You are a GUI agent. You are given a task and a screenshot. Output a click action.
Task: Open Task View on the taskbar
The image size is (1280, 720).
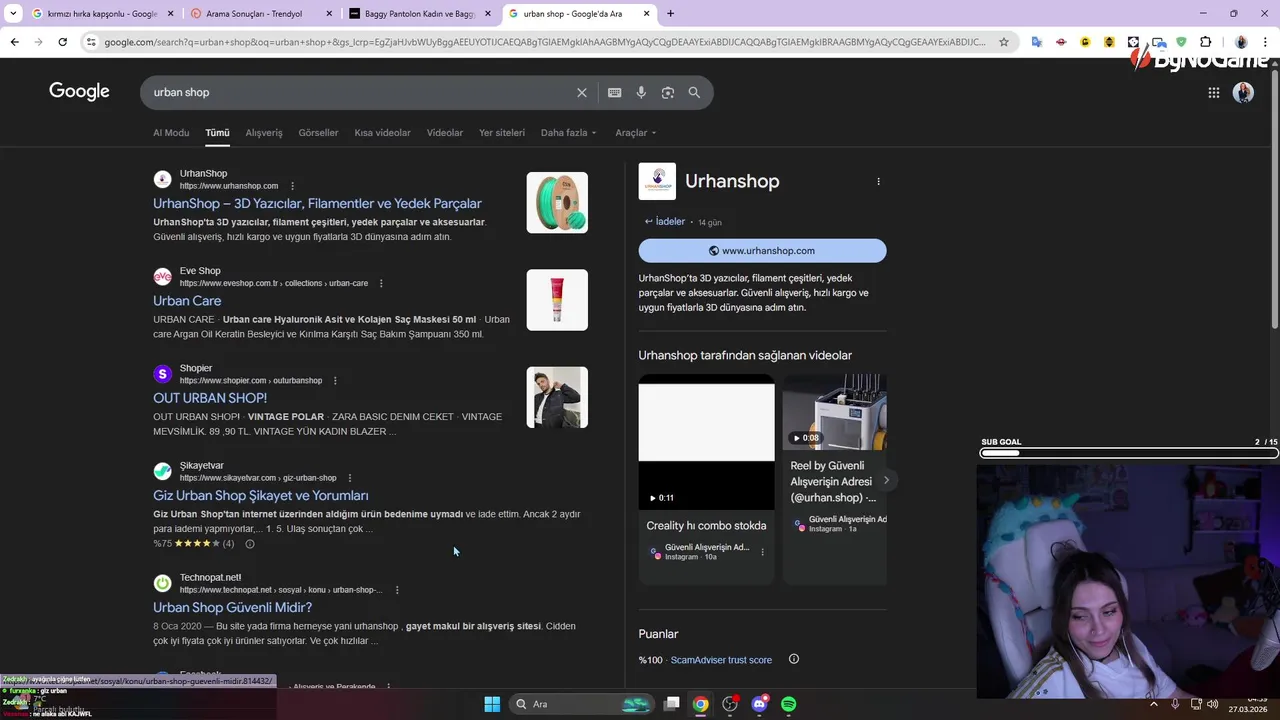(x=672, y=704)
